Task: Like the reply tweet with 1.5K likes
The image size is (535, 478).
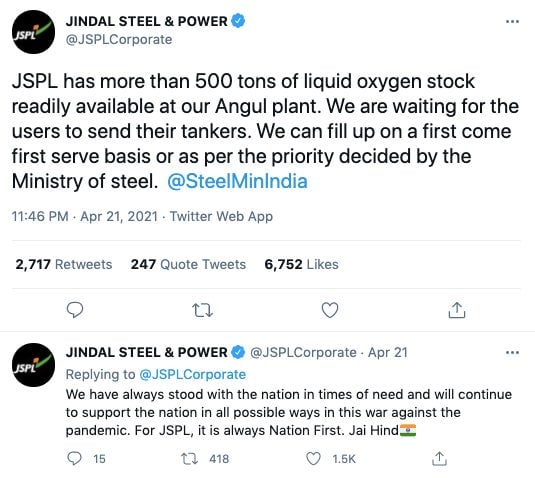Action: coord(313,459)
